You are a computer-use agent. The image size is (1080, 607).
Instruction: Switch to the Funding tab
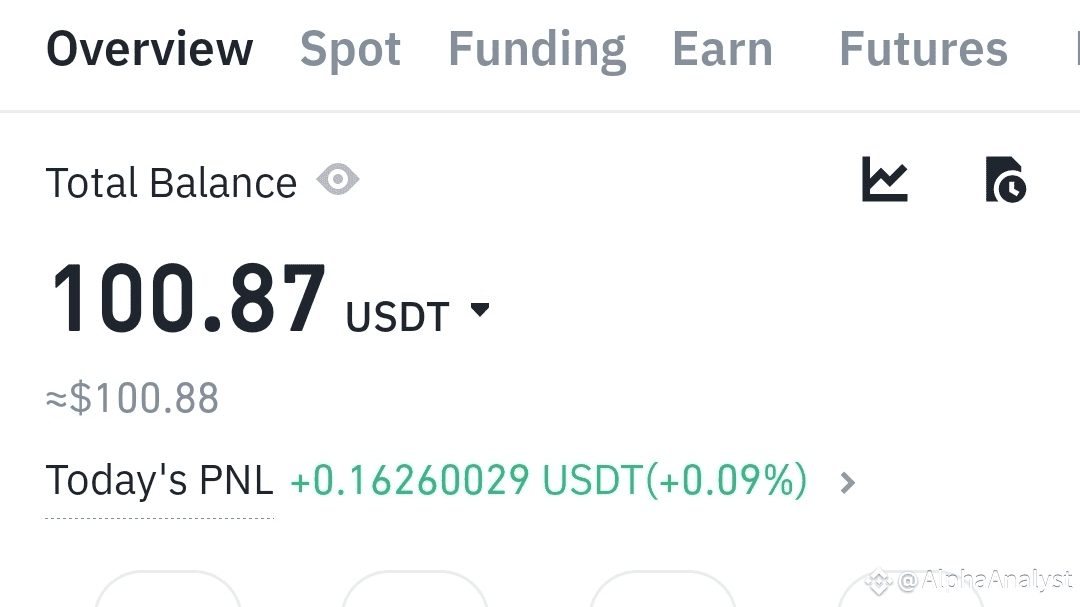pyautogui.click(x=537, y=49)
